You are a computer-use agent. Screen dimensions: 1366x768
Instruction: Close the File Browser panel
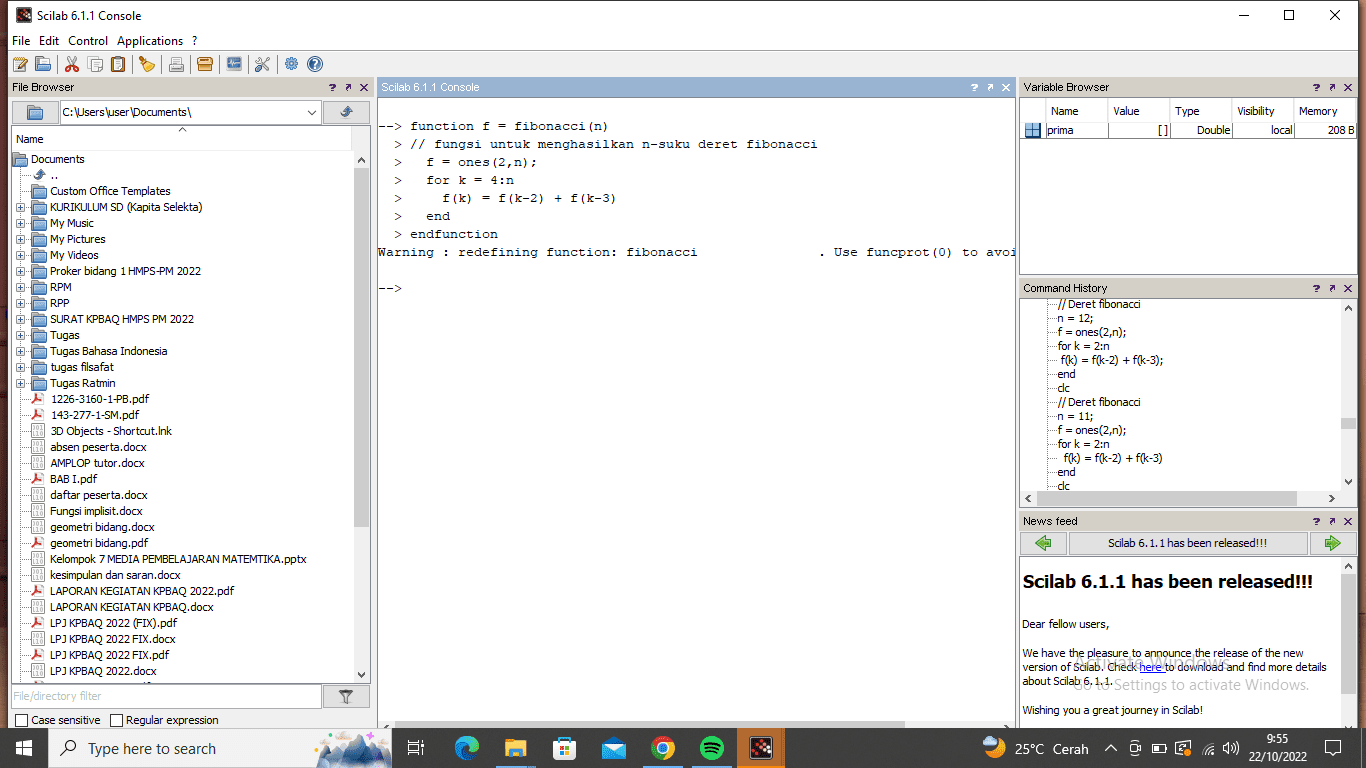pyautogui.click(x=364, y=88)
